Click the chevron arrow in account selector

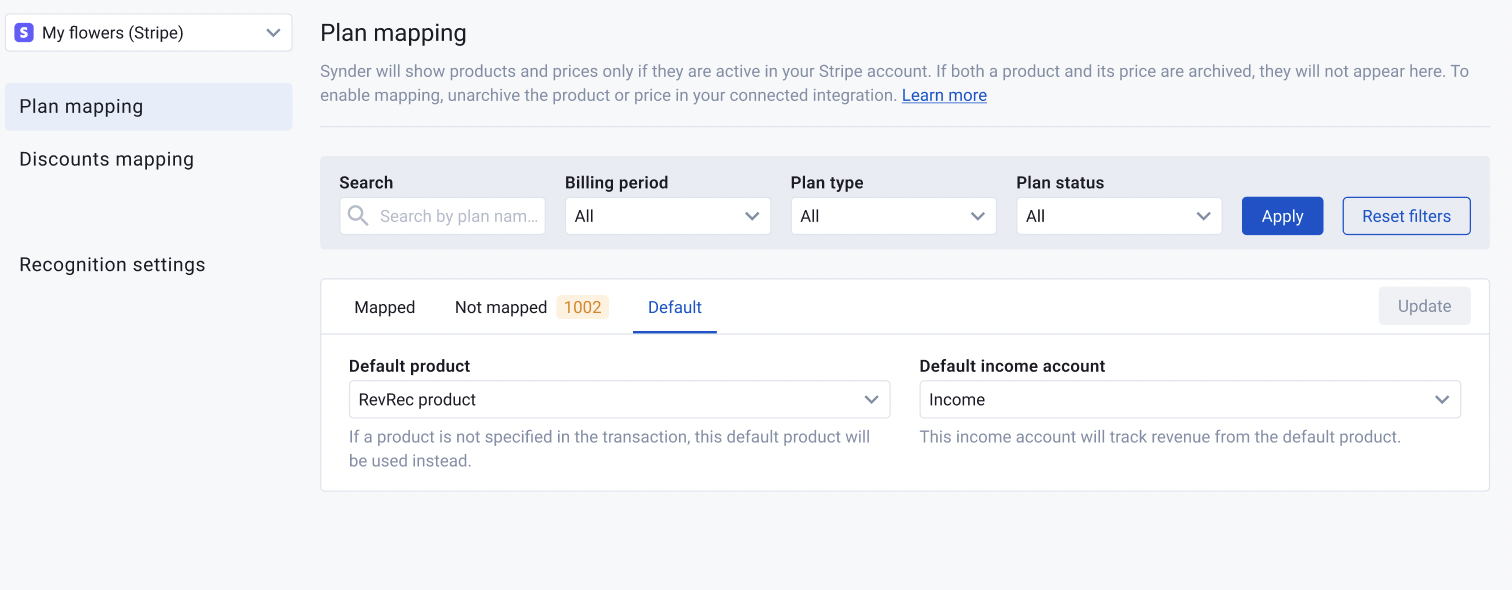point(273,33)
